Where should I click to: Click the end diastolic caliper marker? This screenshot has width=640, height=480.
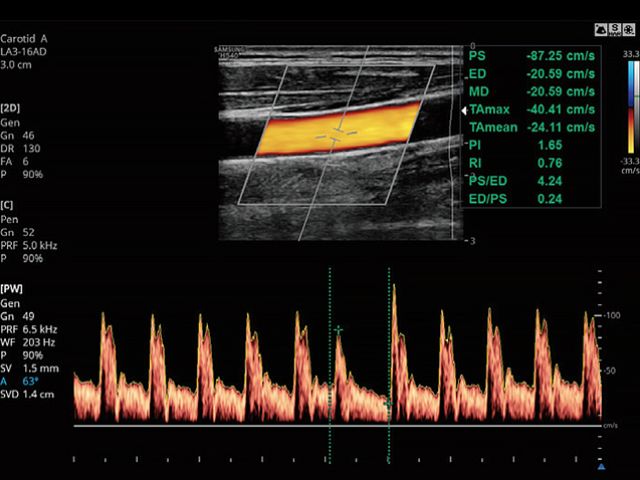coord(386,402)
